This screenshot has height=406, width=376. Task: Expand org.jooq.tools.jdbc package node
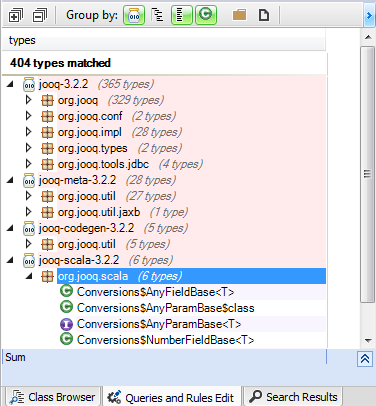click(29, 164)
